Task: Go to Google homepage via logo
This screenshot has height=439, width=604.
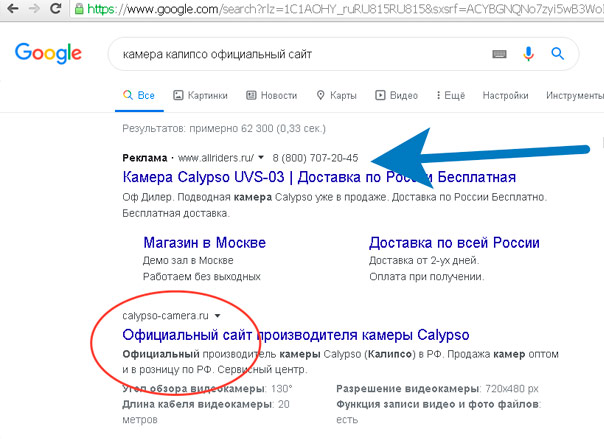Action: coord(49,53)
